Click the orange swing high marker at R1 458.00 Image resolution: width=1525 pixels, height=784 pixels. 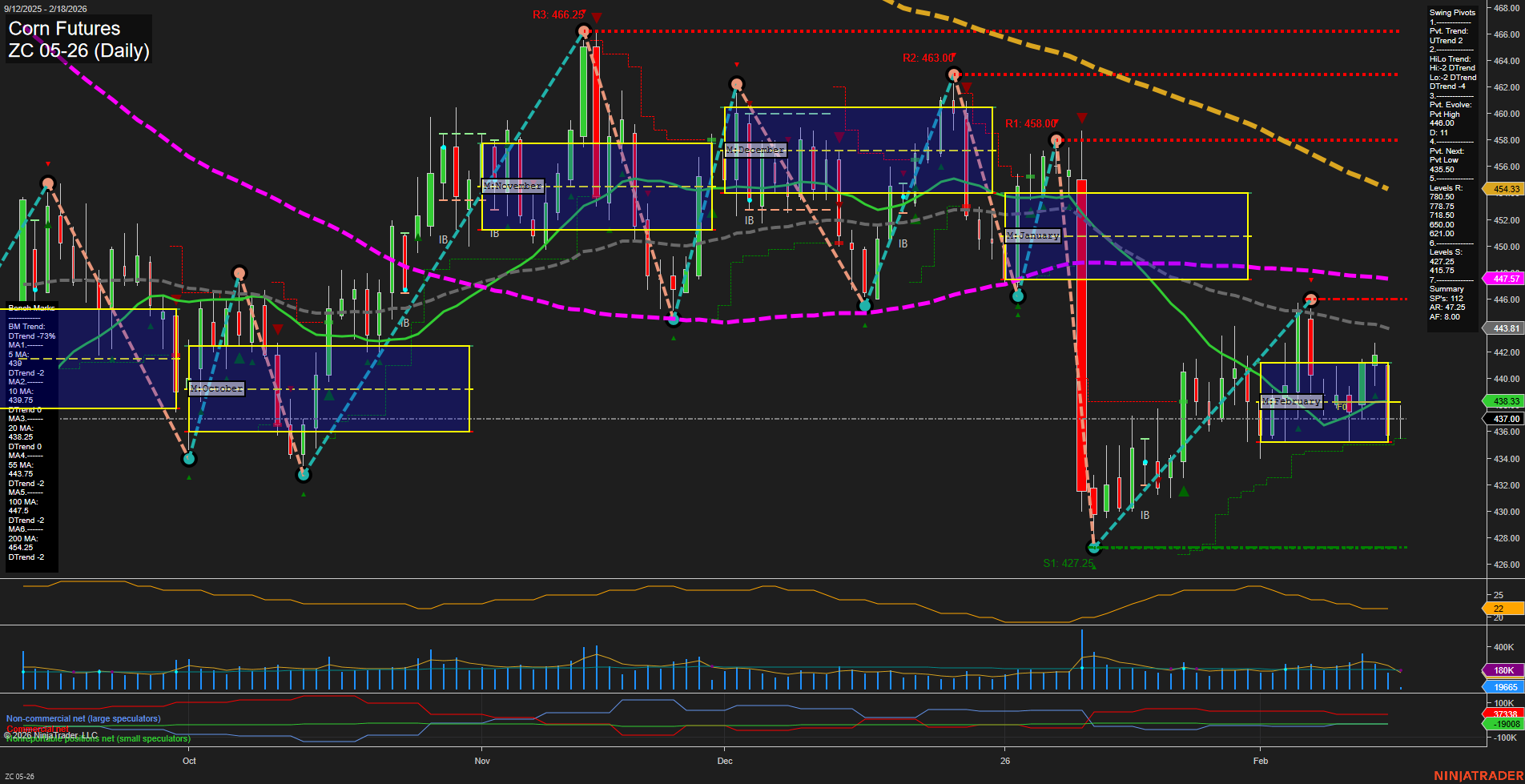tap(1056, 139)
